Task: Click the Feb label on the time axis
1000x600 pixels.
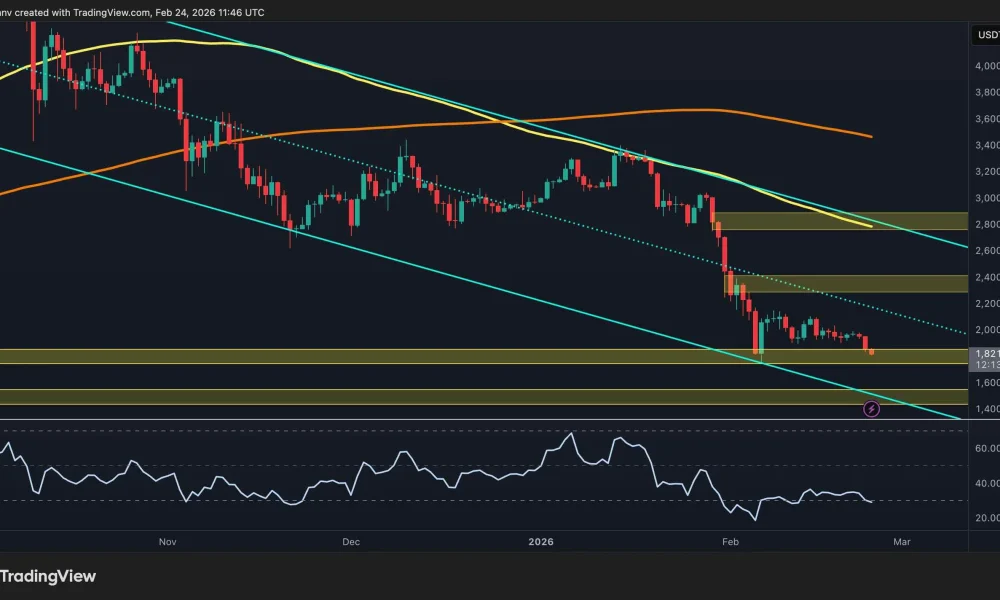Action: [730, 541]
